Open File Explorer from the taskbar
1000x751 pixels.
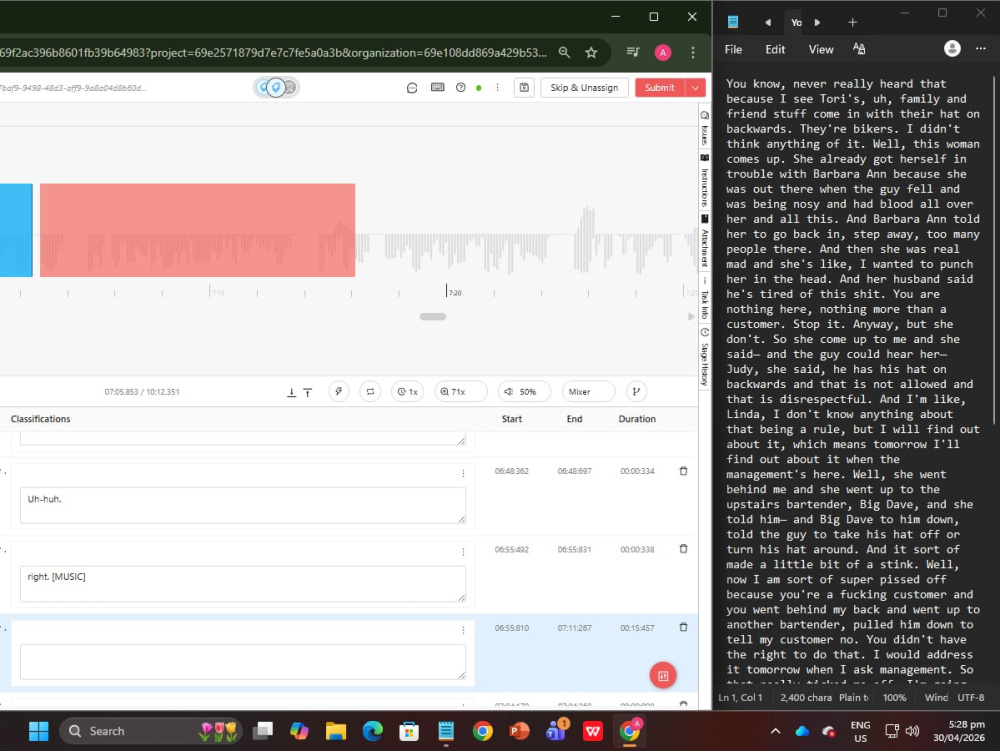point(336,731)
